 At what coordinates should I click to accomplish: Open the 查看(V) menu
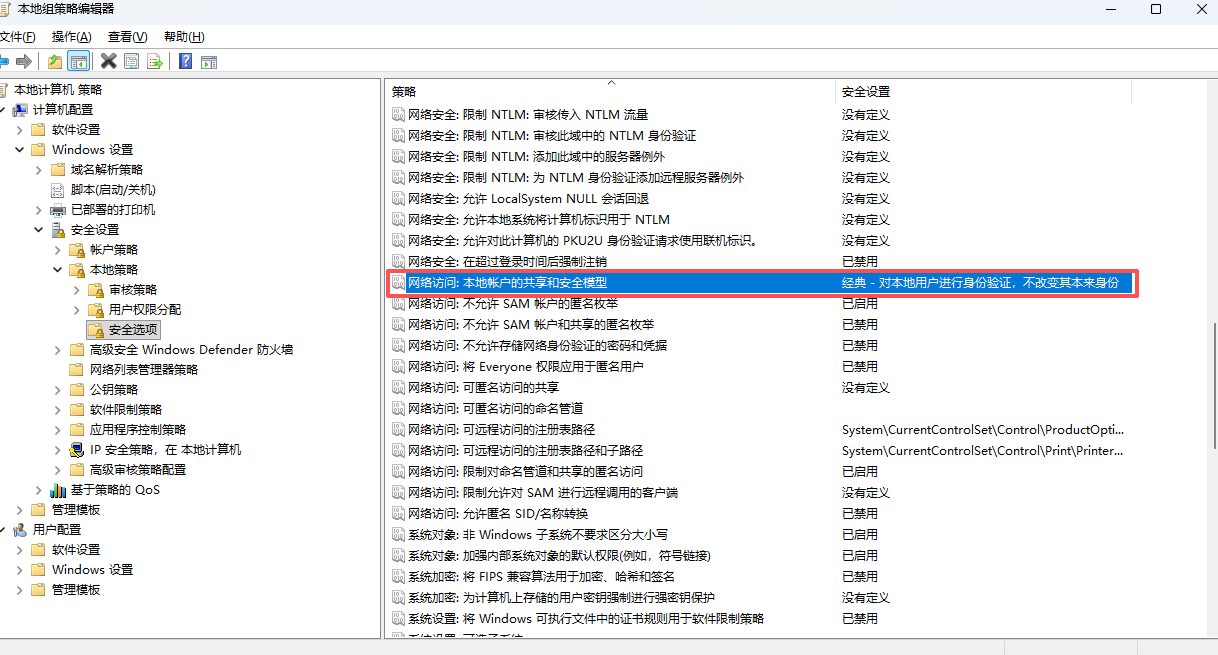point(127,37)
